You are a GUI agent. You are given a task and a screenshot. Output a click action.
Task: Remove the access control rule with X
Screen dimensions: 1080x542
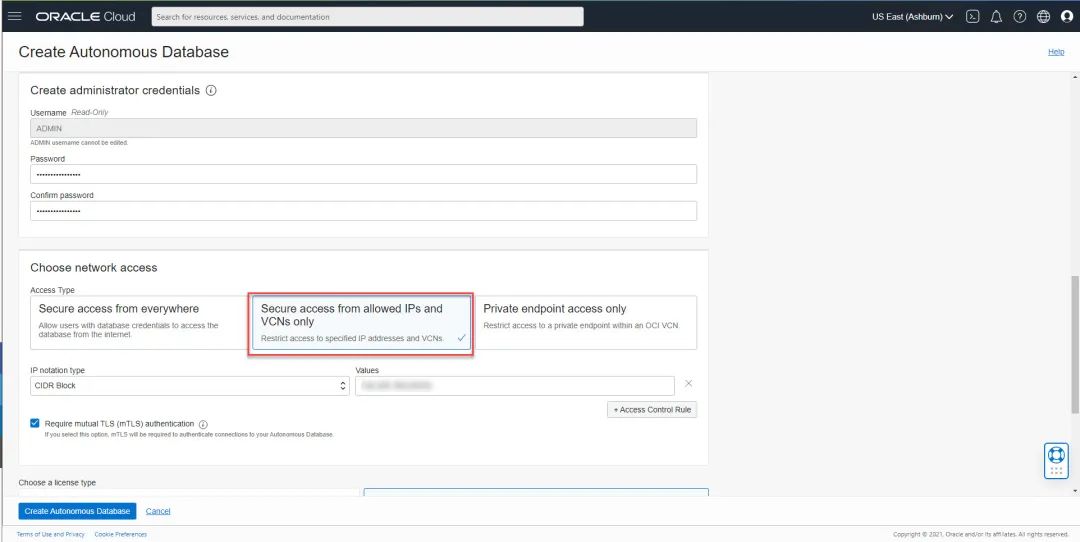pyautogui.click(x=688, y=384)
